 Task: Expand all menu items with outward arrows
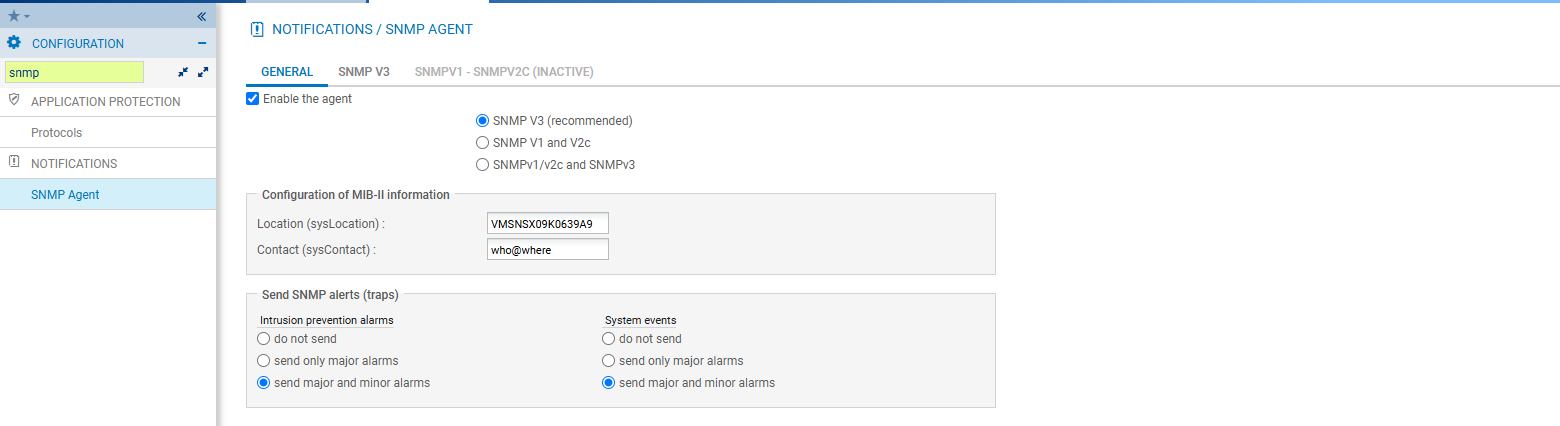pyautogui.click(x=203, y=72)
